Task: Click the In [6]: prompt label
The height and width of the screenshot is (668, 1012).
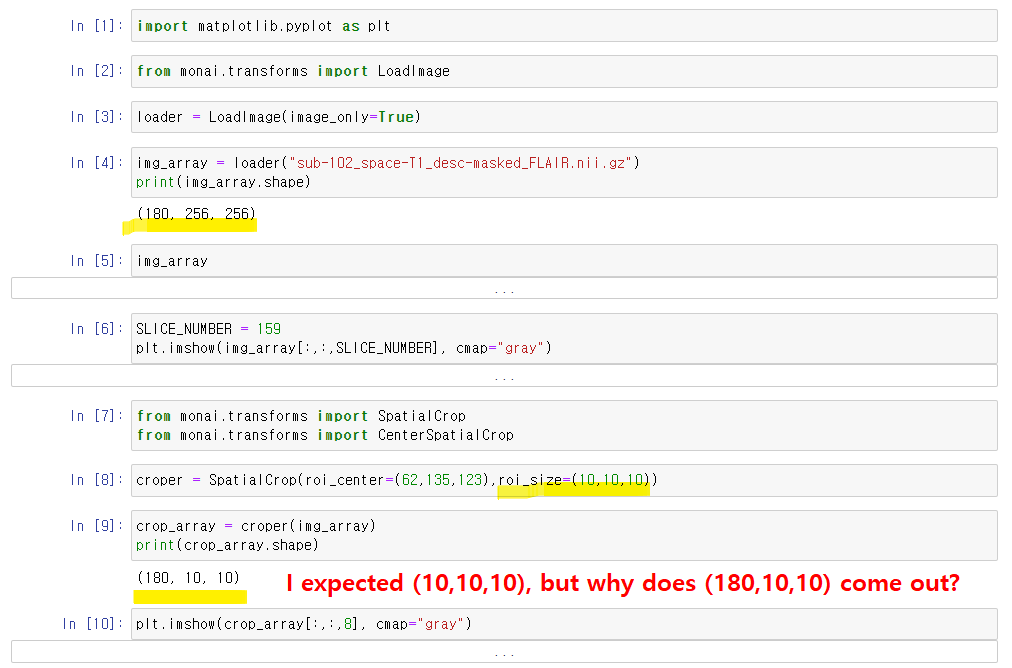Action: (96, 329)
